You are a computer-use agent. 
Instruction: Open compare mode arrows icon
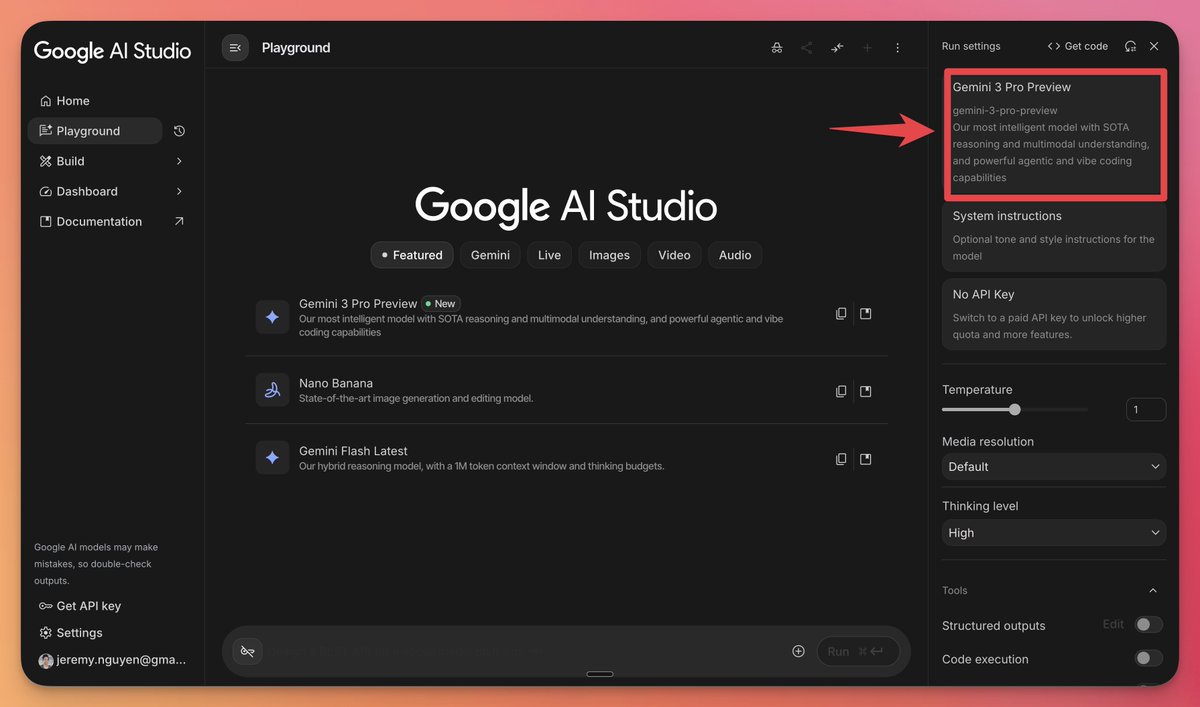coord(837,48)
